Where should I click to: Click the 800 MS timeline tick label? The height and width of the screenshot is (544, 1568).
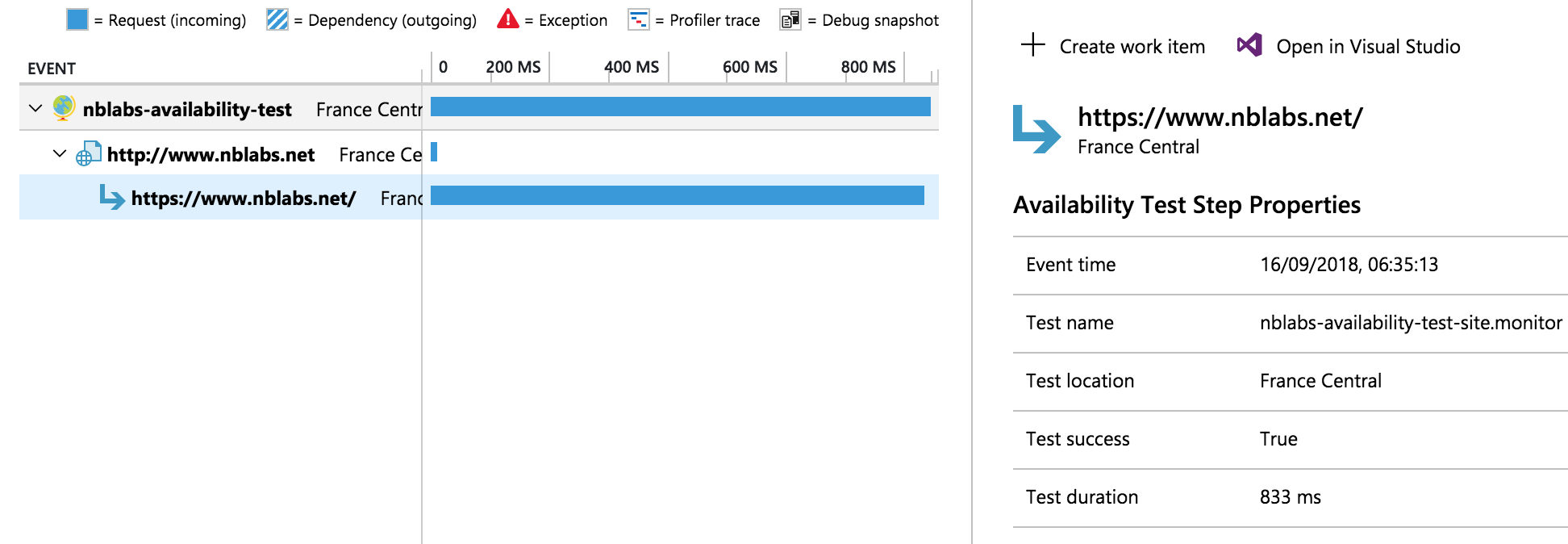point(869,67)
